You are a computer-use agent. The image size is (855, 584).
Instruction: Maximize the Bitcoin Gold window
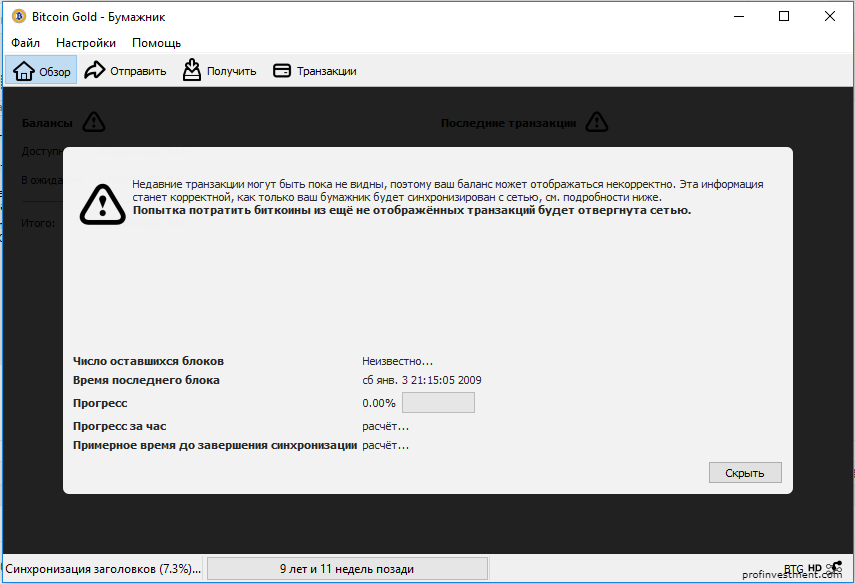tap(784, 16)
